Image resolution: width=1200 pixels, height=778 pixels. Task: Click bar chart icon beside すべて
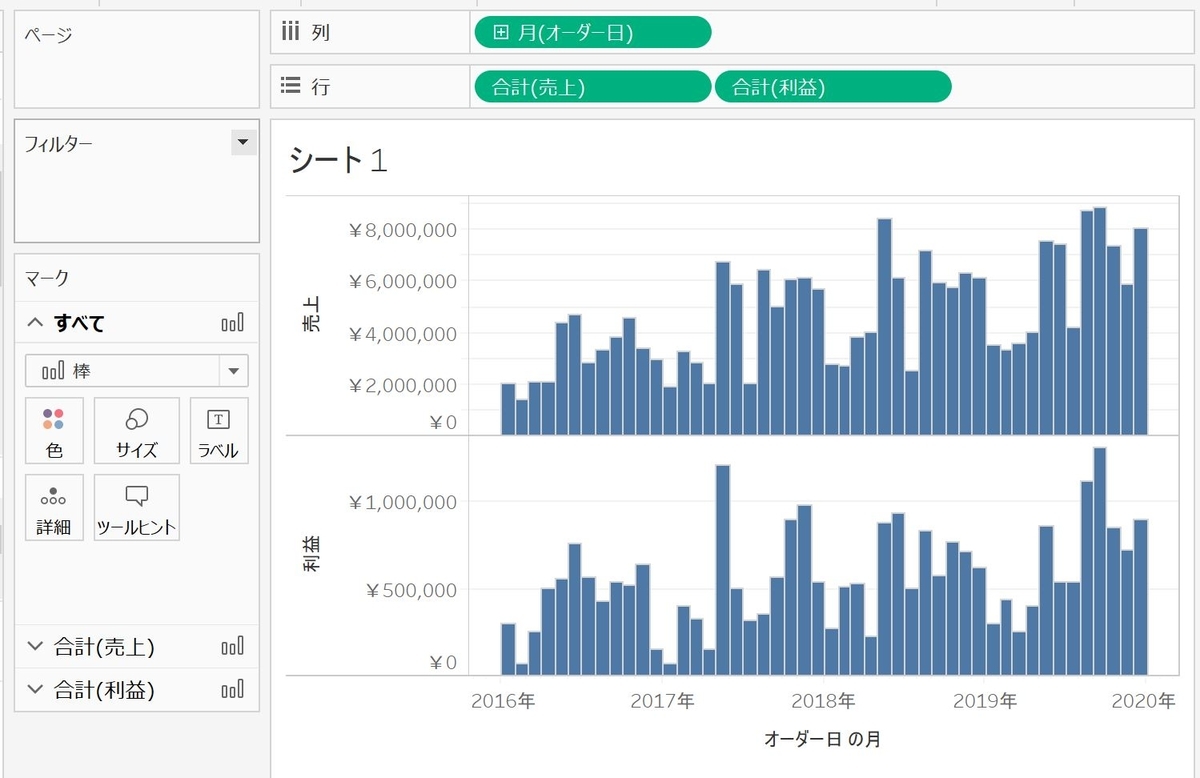(x=233, y=323)
